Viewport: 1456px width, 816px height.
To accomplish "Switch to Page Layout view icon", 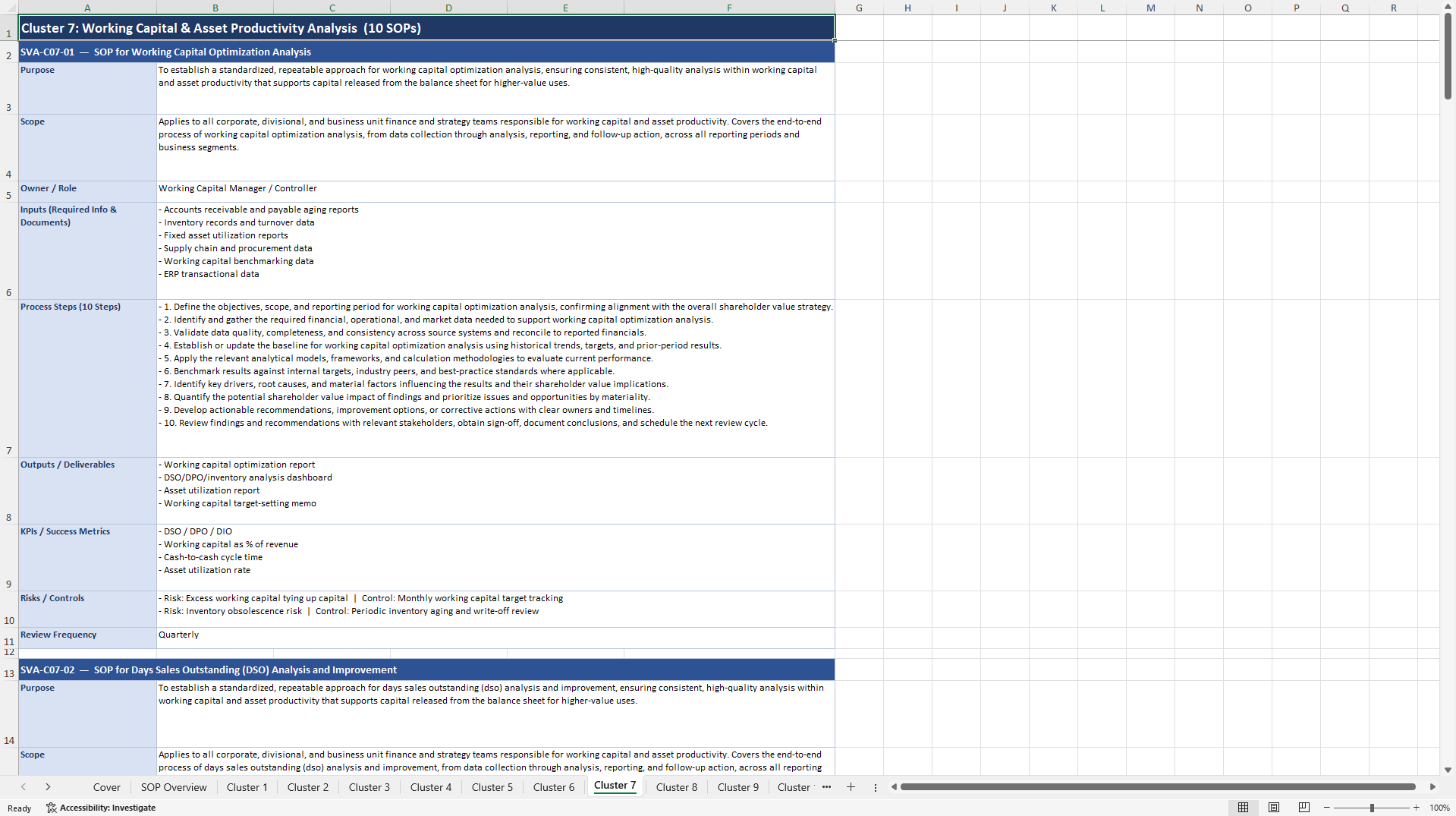I will [x=1274, y=808].
